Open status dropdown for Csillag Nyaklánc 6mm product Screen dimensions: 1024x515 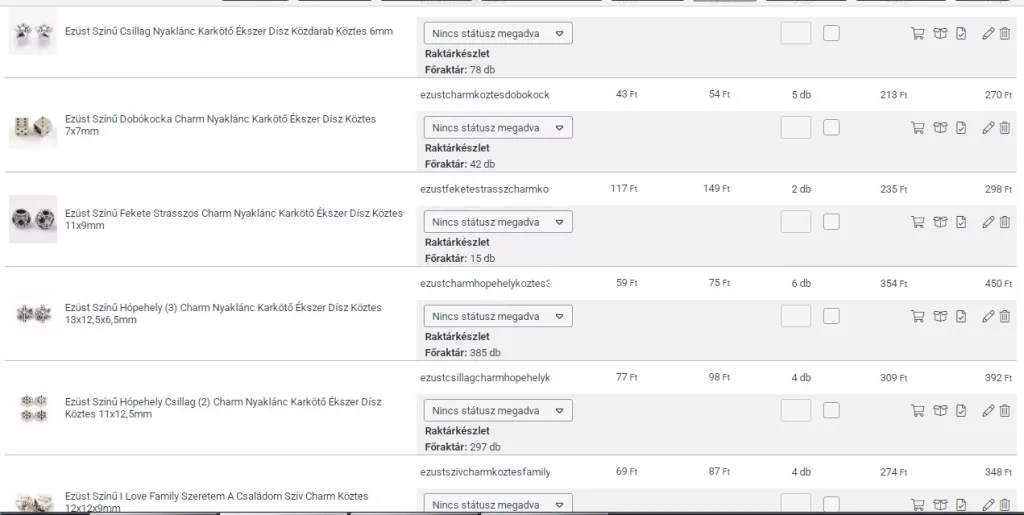498,33
